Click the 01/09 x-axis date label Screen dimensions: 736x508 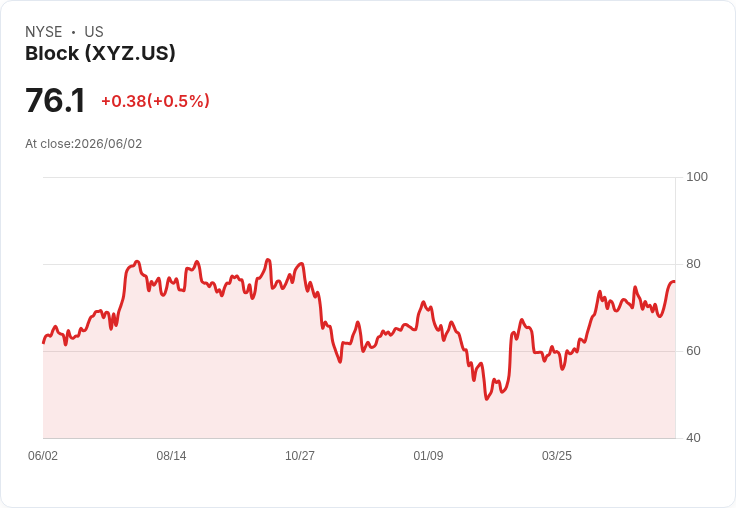[428, 455]
